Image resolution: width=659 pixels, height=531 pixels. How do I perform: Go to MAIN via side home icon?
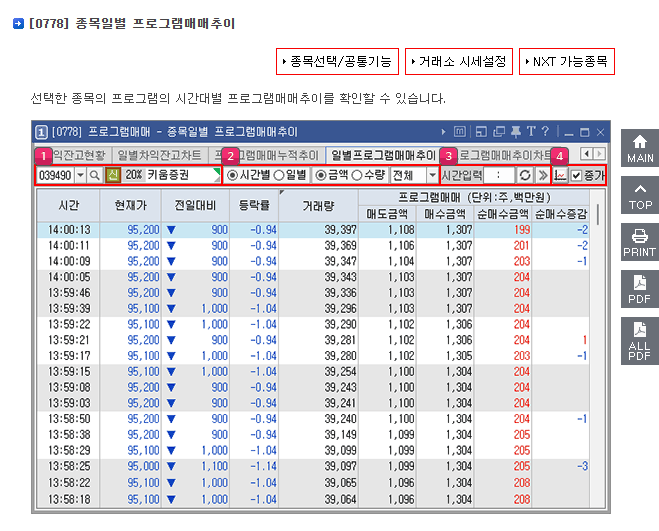pos(640,148)
